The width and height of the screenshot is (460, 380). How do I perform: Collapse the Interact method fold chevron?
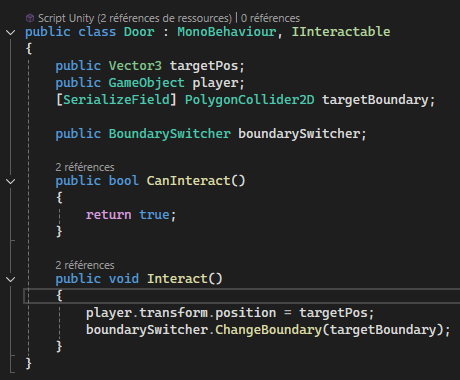coord(11,279)
